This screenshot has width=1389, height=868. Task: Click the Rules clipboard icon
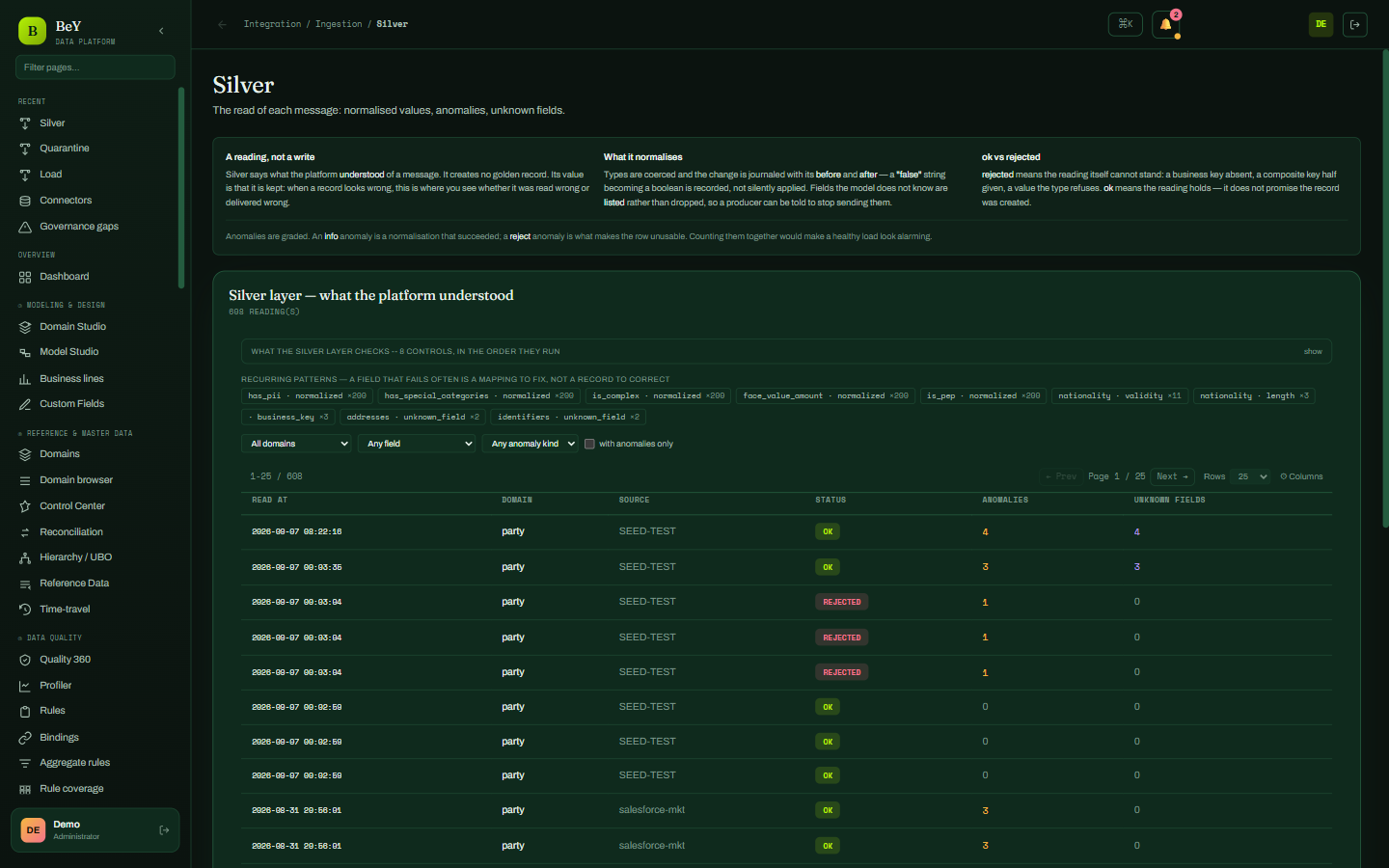tap(25, 711)
